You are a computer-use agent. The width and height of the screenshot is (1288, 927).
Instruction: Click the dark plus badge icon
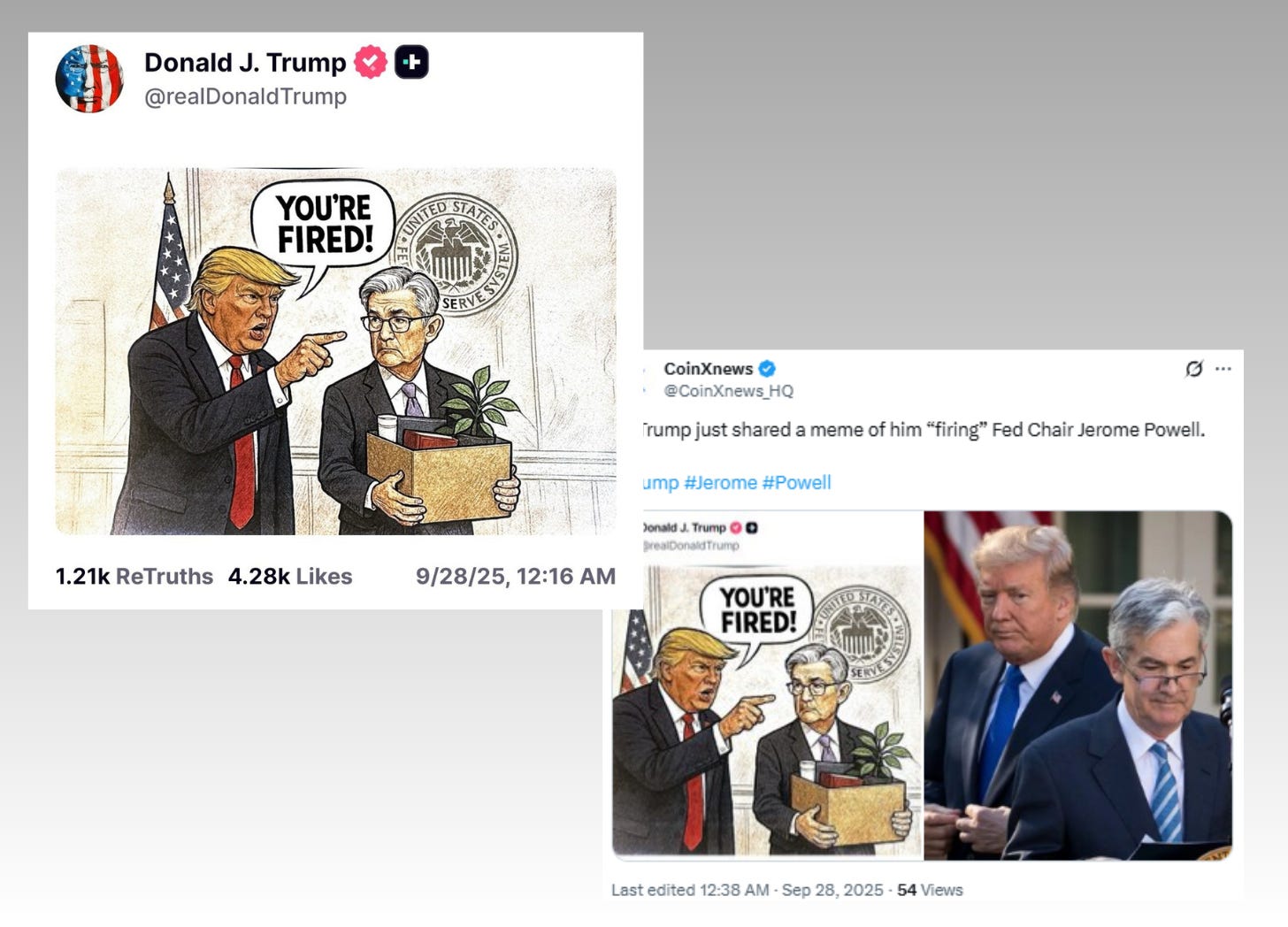click(x=411, y=62)
